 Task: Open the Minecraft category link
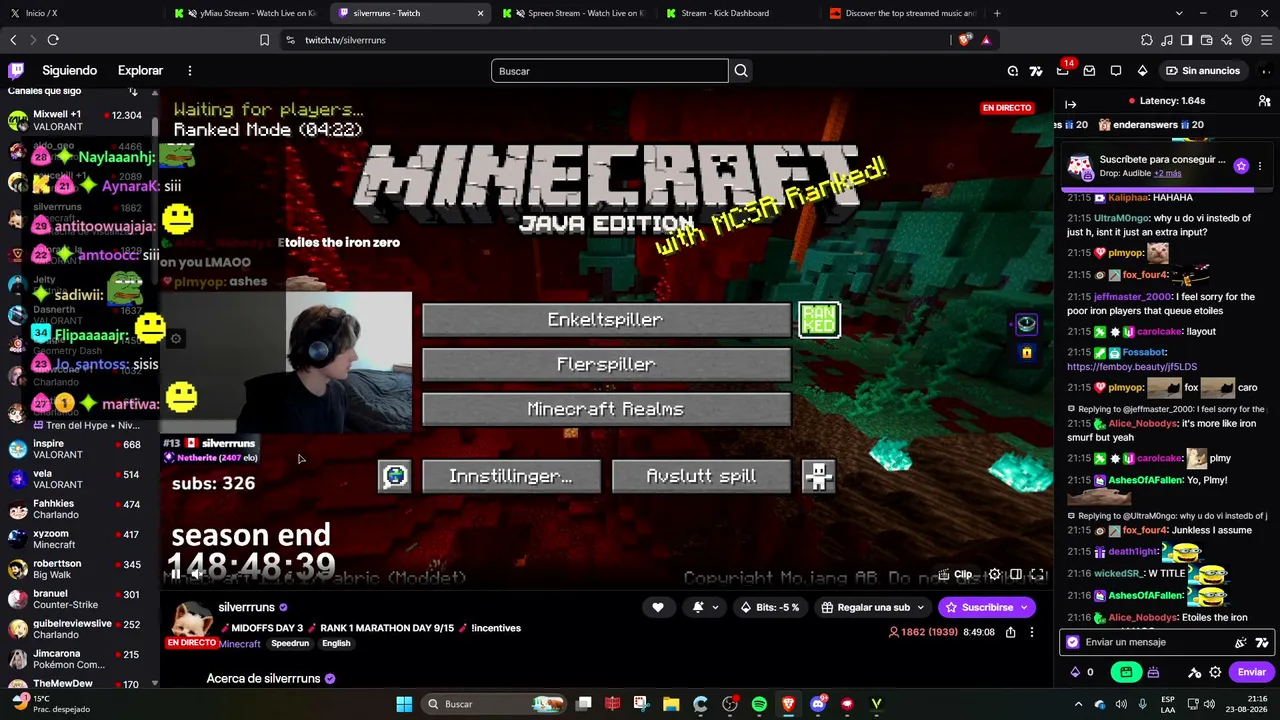pos(240,643)
